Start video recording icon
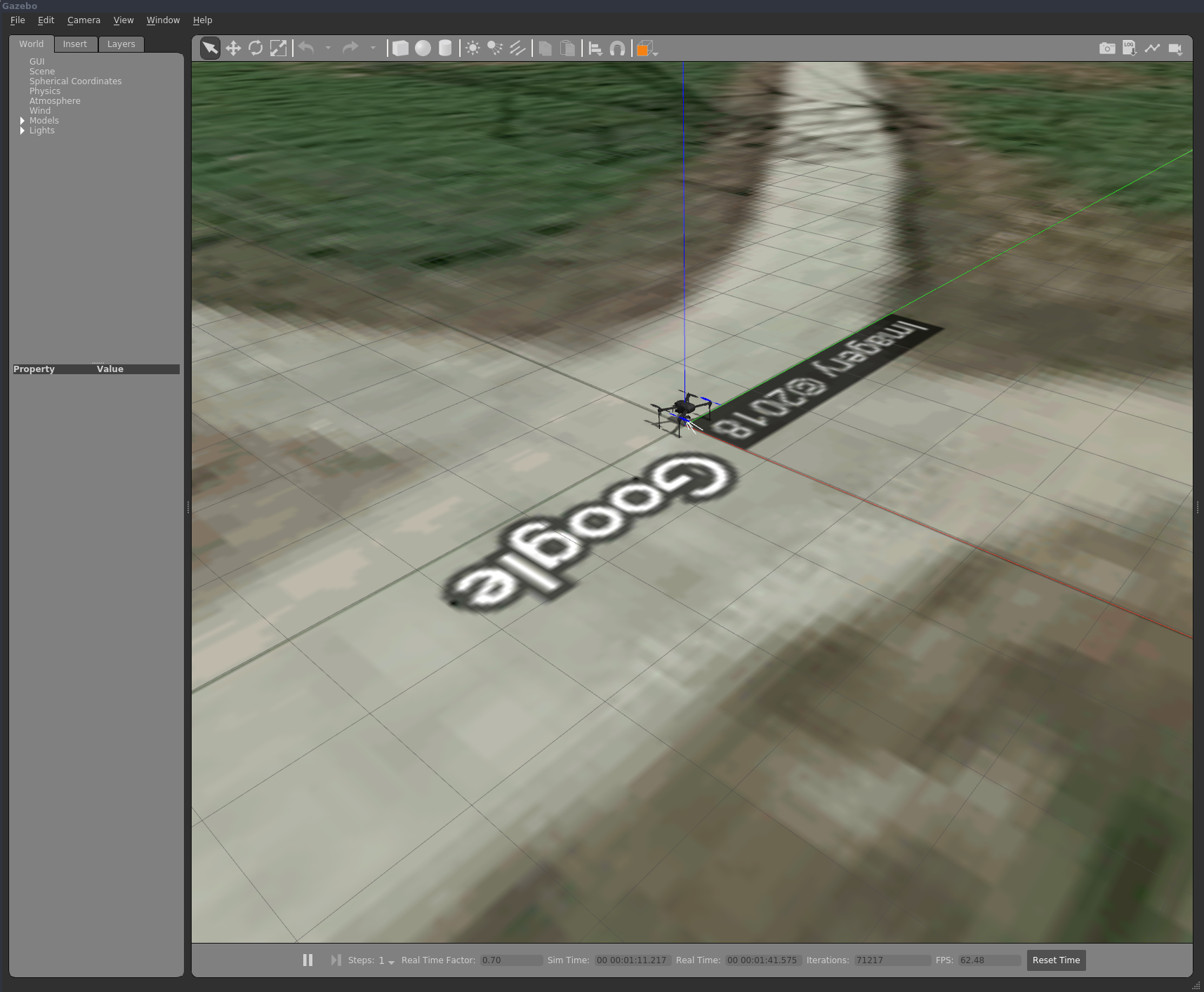The height and width of the screenshot is (992, 1204). point(1175,48)
